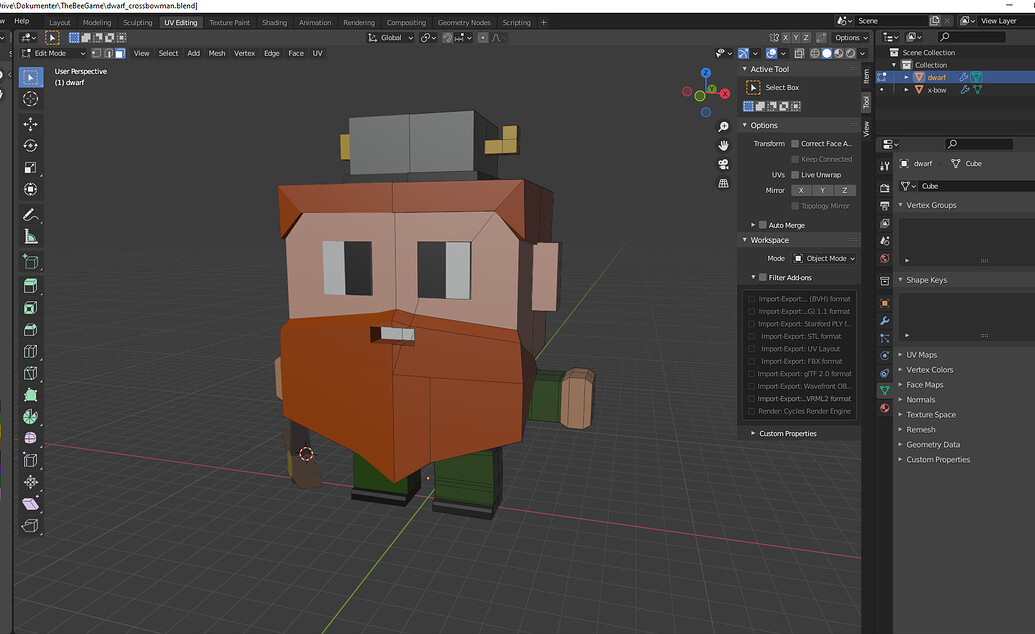Collapse the Vertex Groups panel
Viewport: 1035px width, 634px height.
(x=900, y=205)
